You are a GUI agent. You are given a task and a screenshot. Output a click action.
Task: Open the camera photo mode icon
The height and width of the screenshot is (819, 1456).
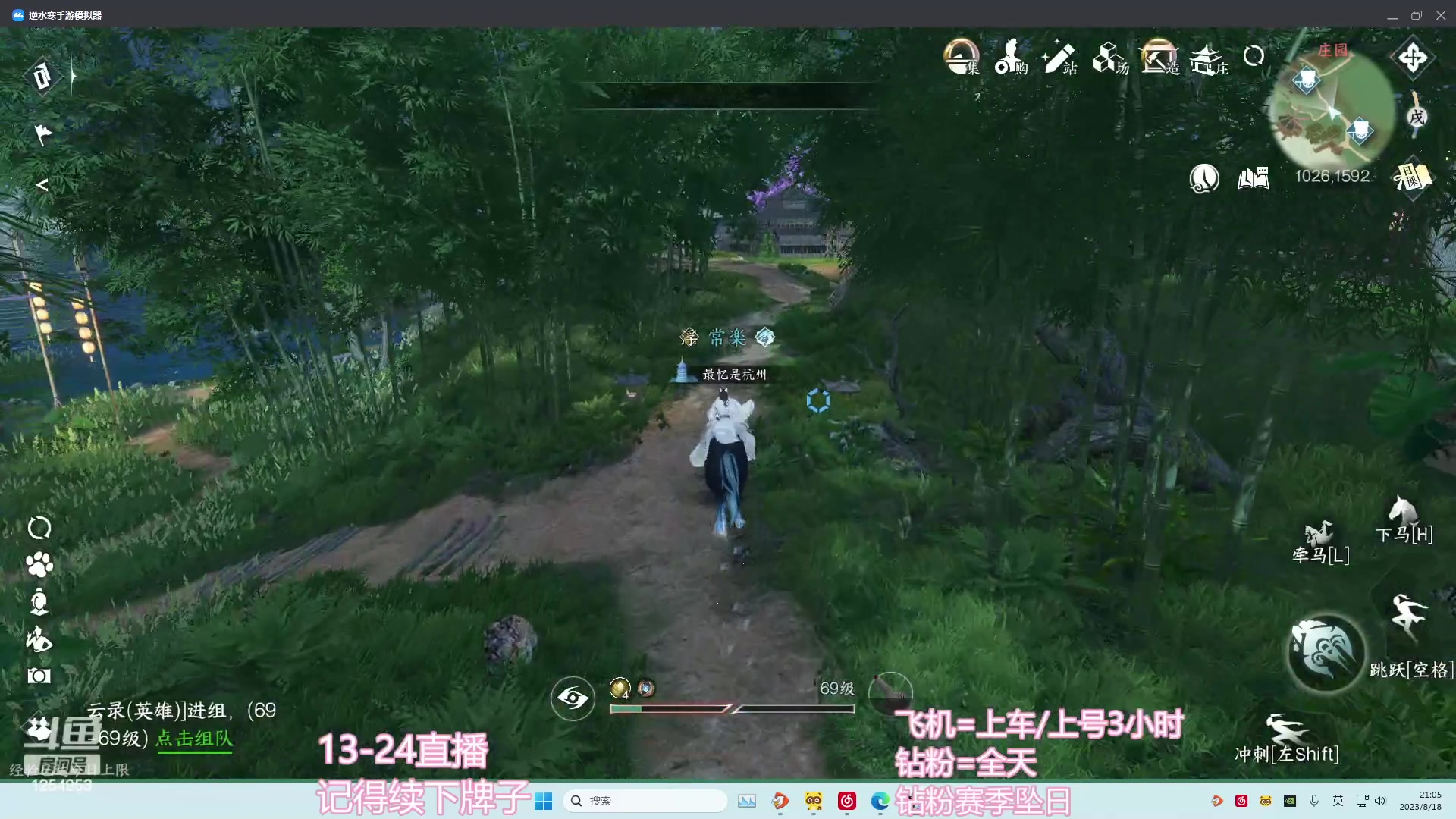coord(39,676)
